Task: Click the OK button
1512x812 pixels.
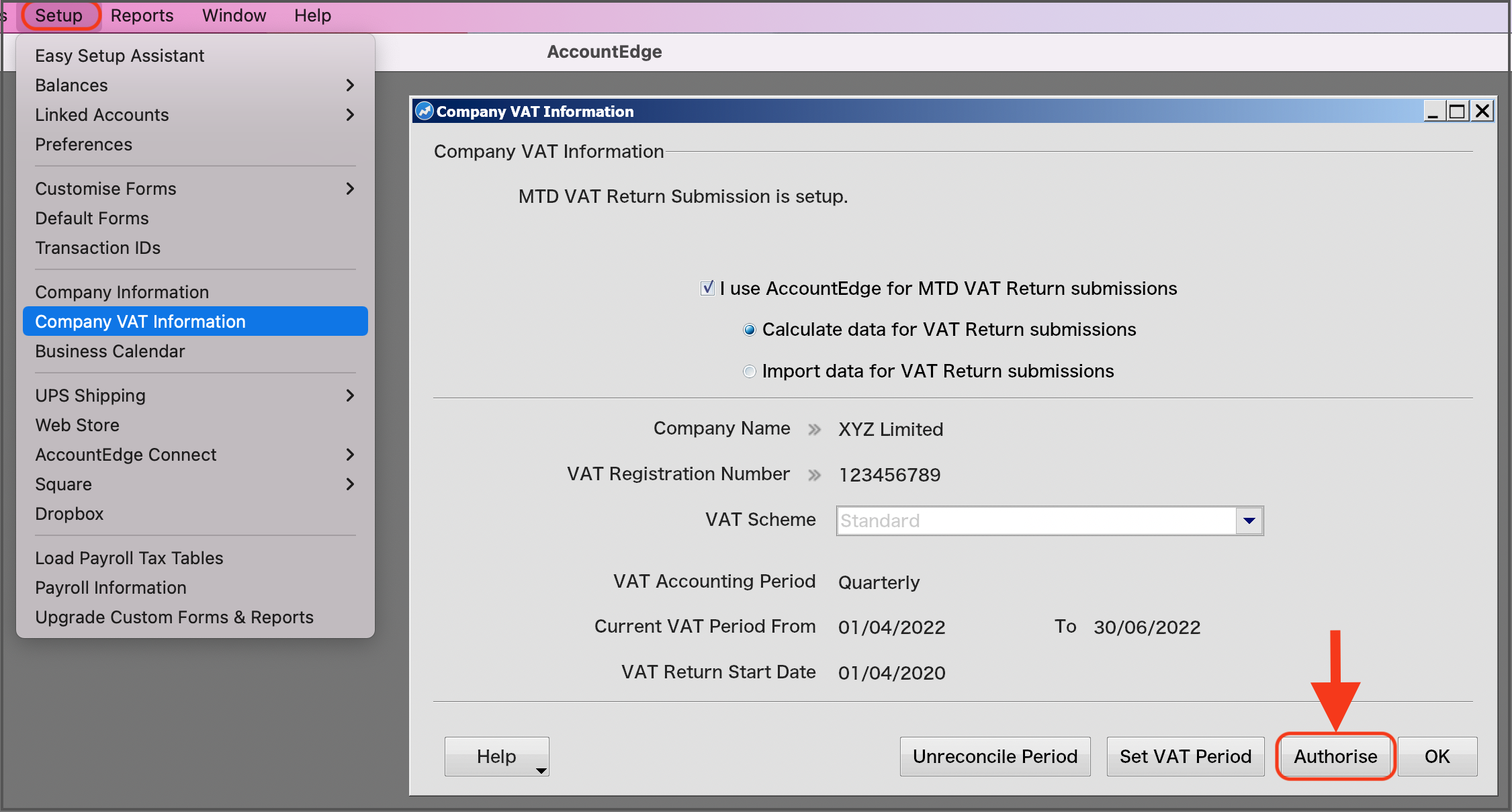Action: pos(1437,756)
